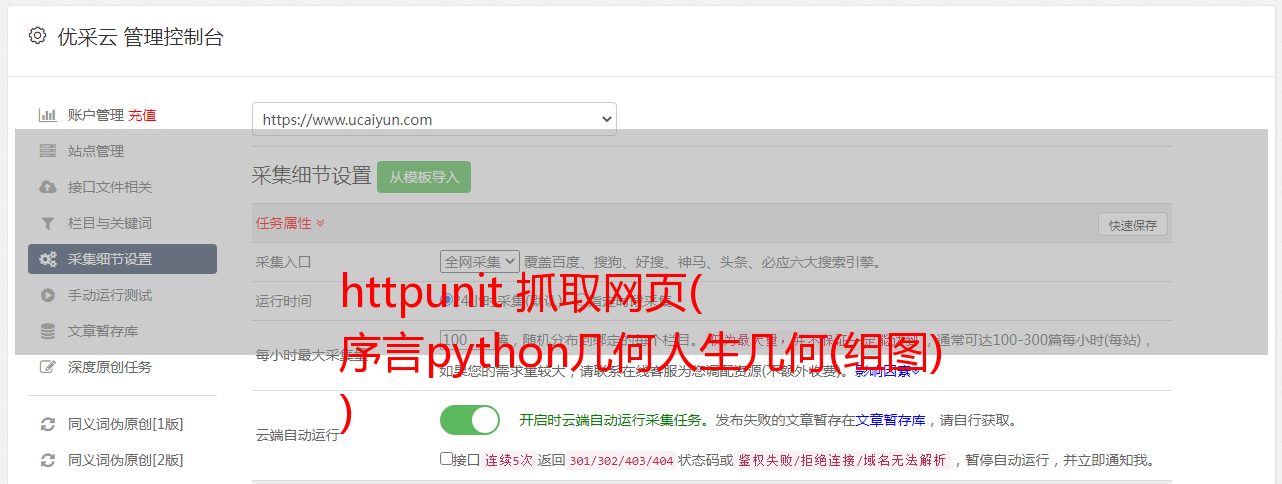Toggle the 云端自动运行 switch off

pyautogui.click(x=470, y=420)
